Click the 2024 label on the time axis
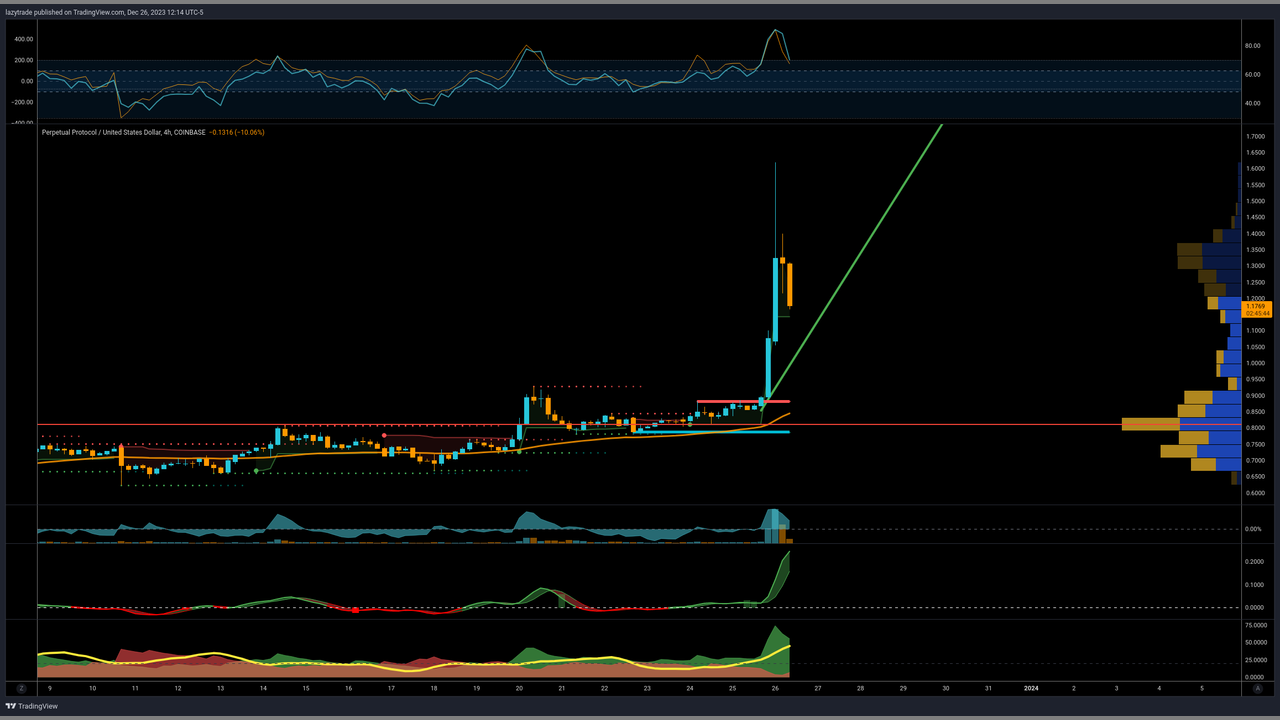Screen dimensions: 1280x720 (1031, 688)
